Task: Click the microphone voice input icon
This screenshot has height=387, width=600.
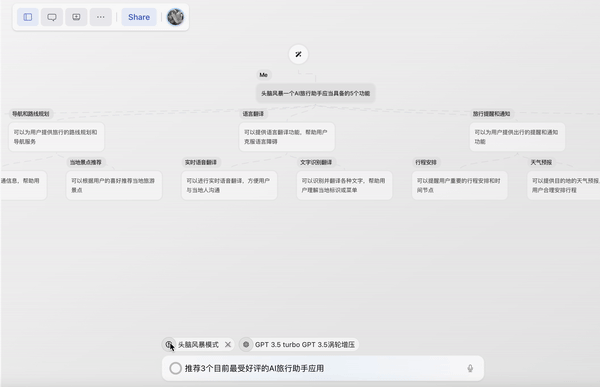Action: point(470,368)
